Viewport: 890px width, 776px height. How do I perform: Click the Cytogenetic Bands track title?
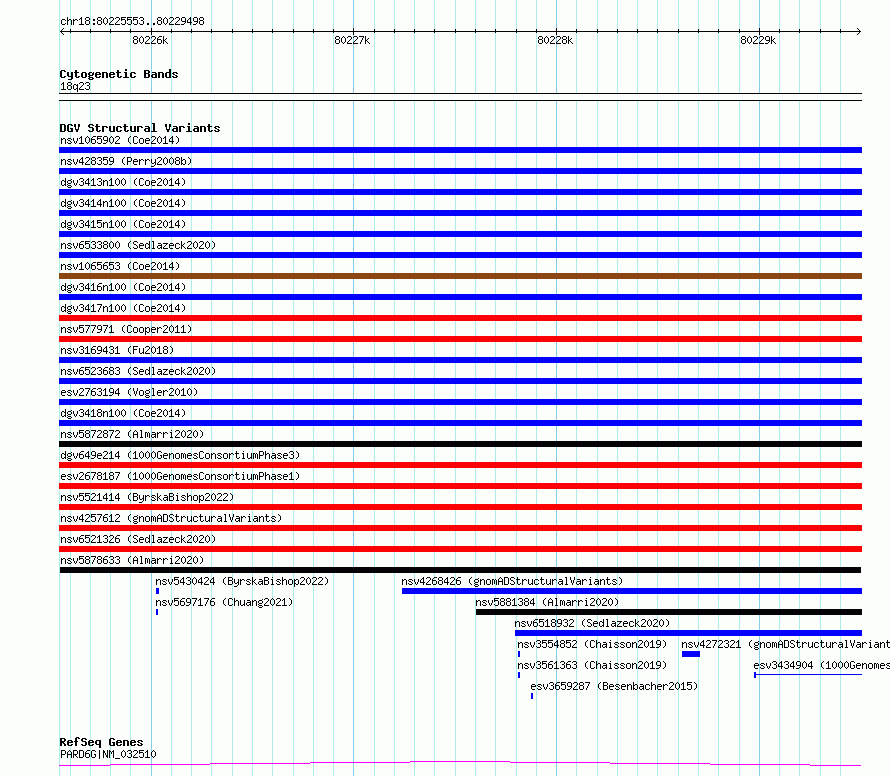(x=119, y=74)
